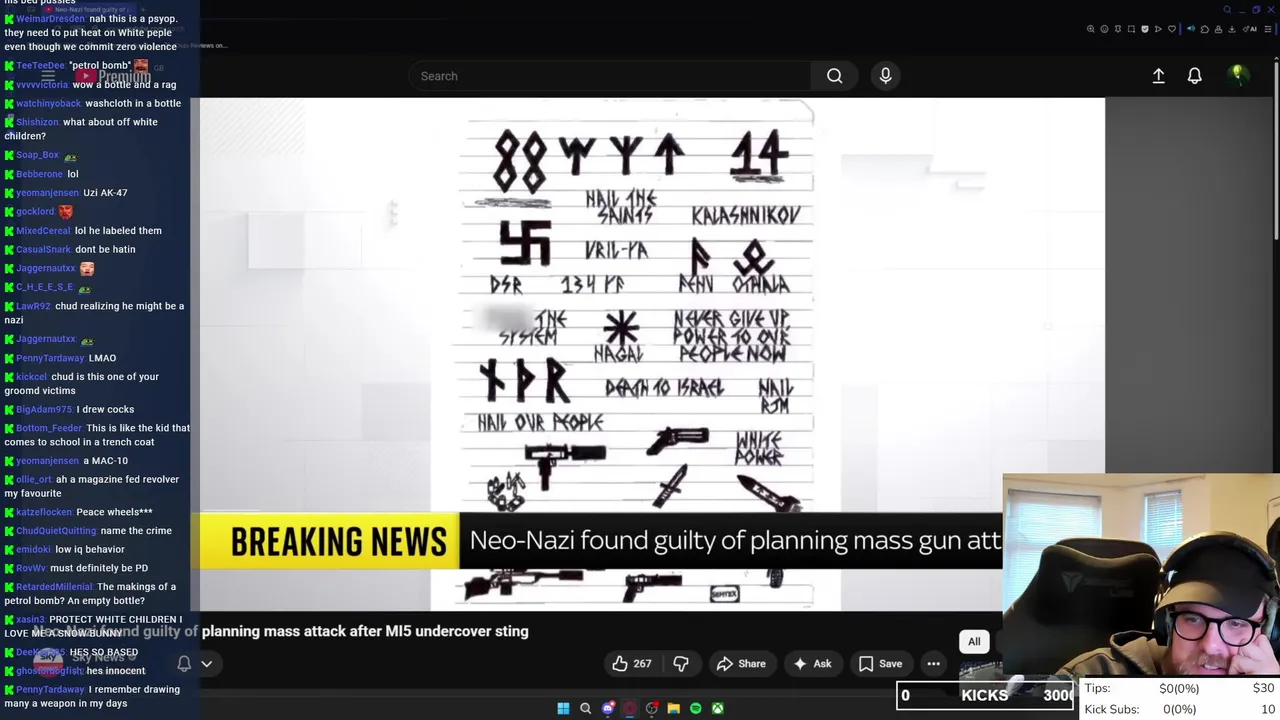The width and height of the screenshot is (1280, 720).
Task: Open Windows taskbar search
Action: point(585,708)
